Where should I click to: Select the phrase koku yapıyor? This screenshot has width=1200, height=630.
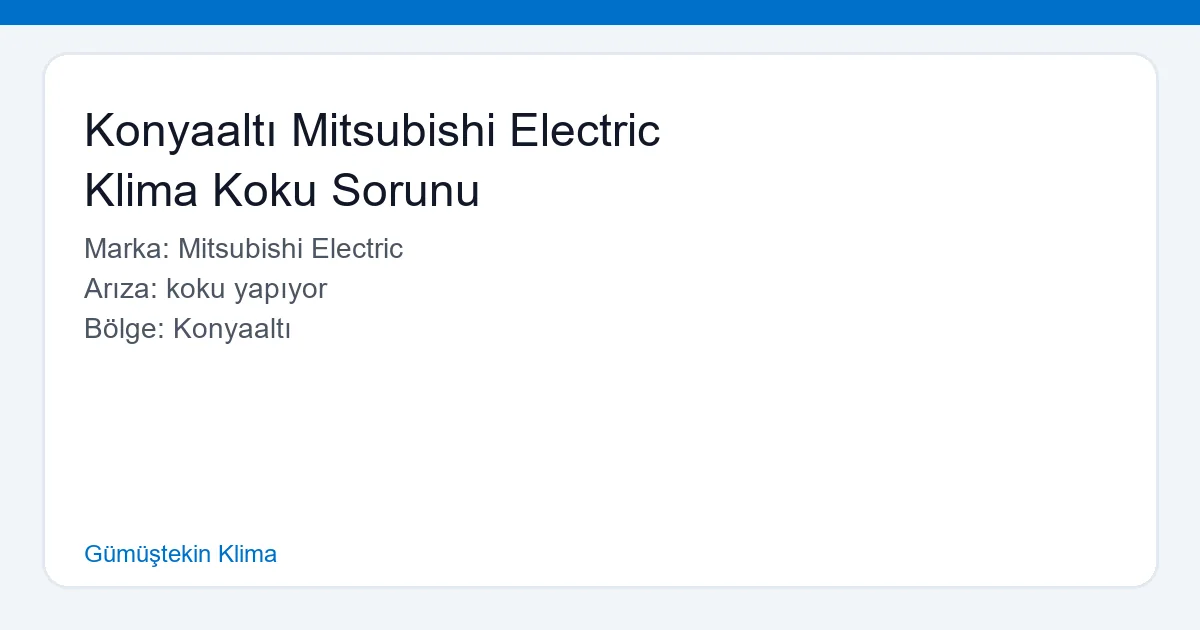coord(247,289)
